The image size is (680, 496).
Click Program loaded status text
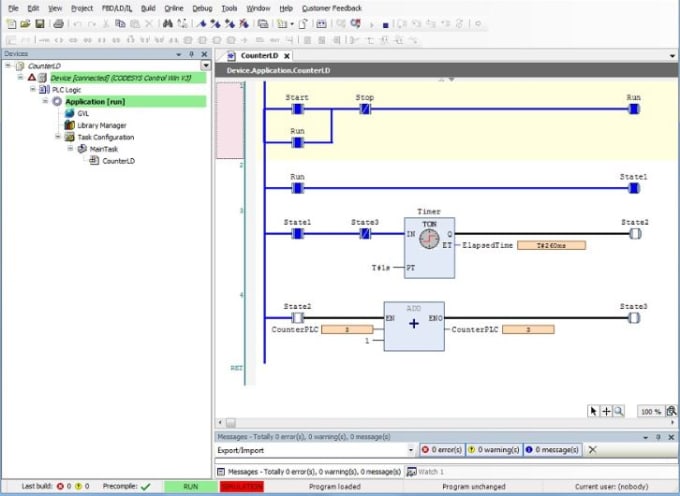coord(335,486)
